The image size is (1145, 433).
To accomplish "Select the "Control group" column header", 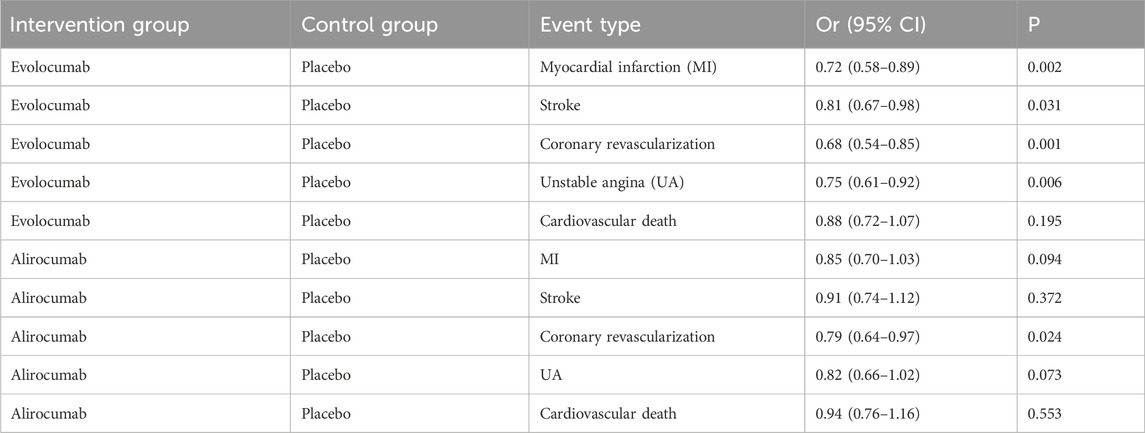I will tap(370, 26).
